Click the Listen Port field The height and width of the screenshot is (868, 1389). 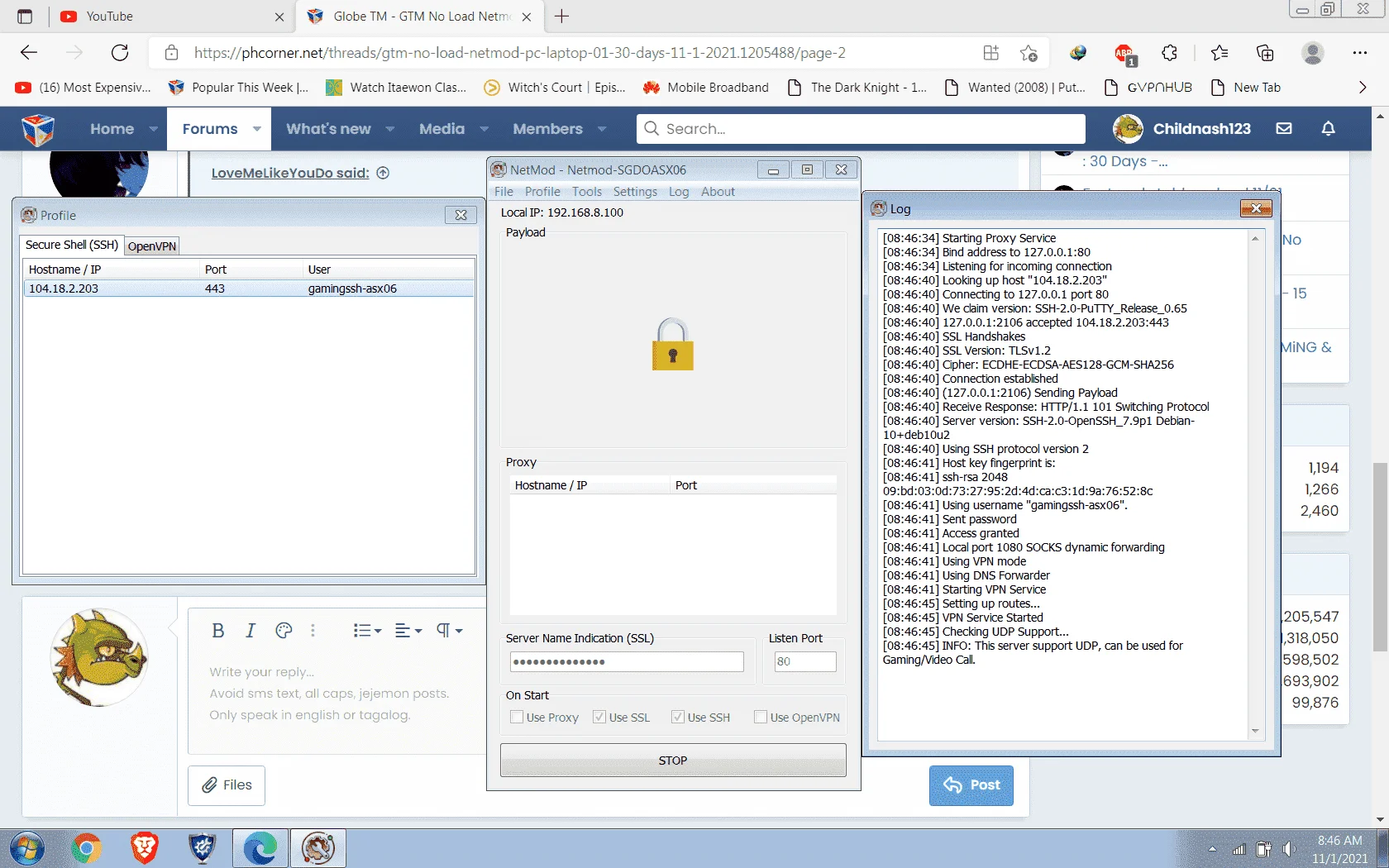[x=804, y=661]
